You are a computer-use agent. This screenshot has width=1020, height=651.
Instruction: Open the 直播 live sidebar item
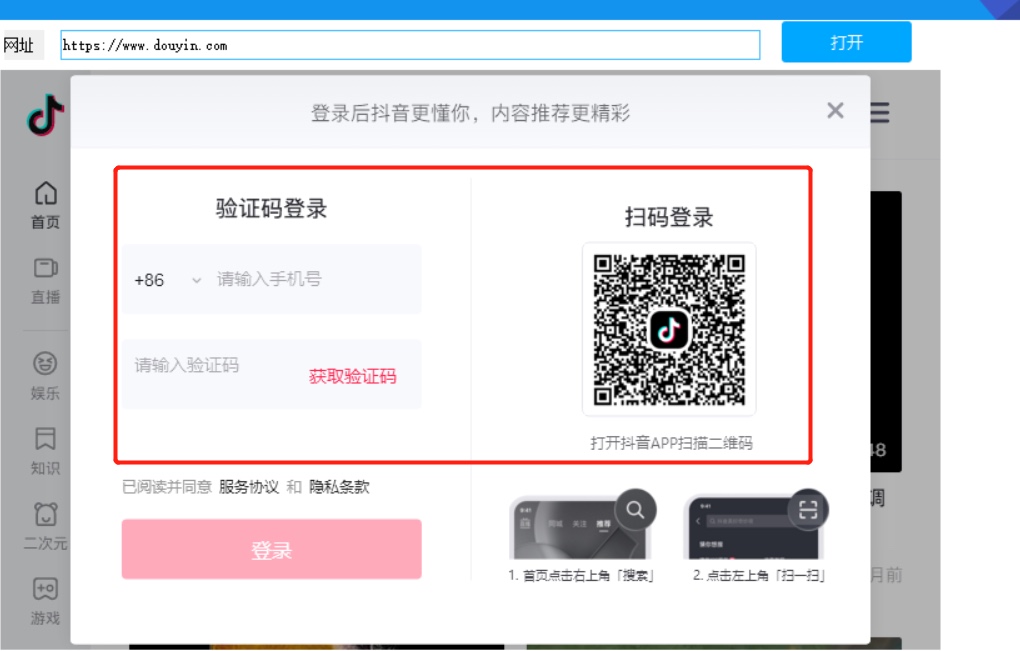click(x=46, y=281)
